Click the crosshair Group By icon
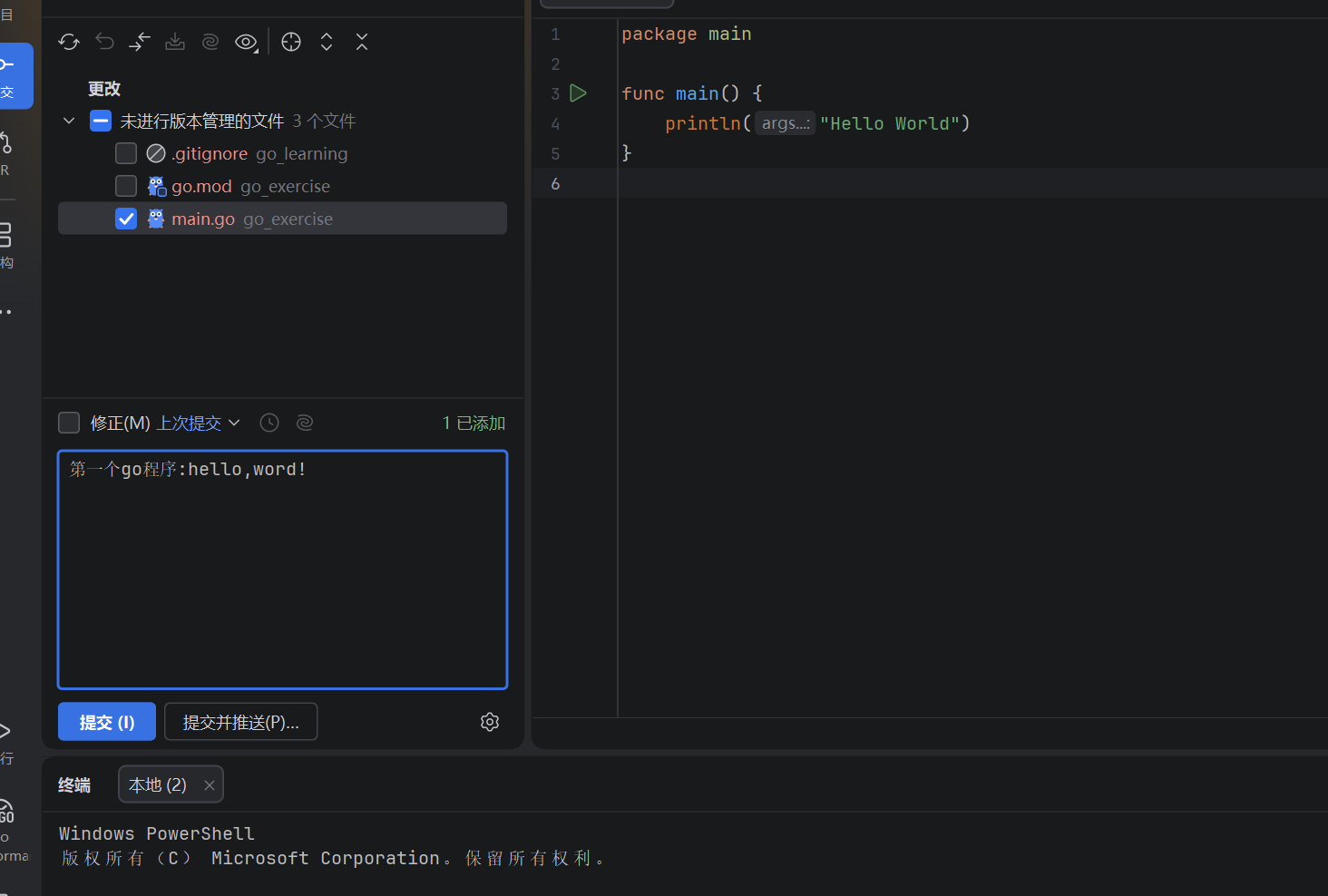Image resolution: width=1328 pixels, height=896 pixels. point(291,42)
